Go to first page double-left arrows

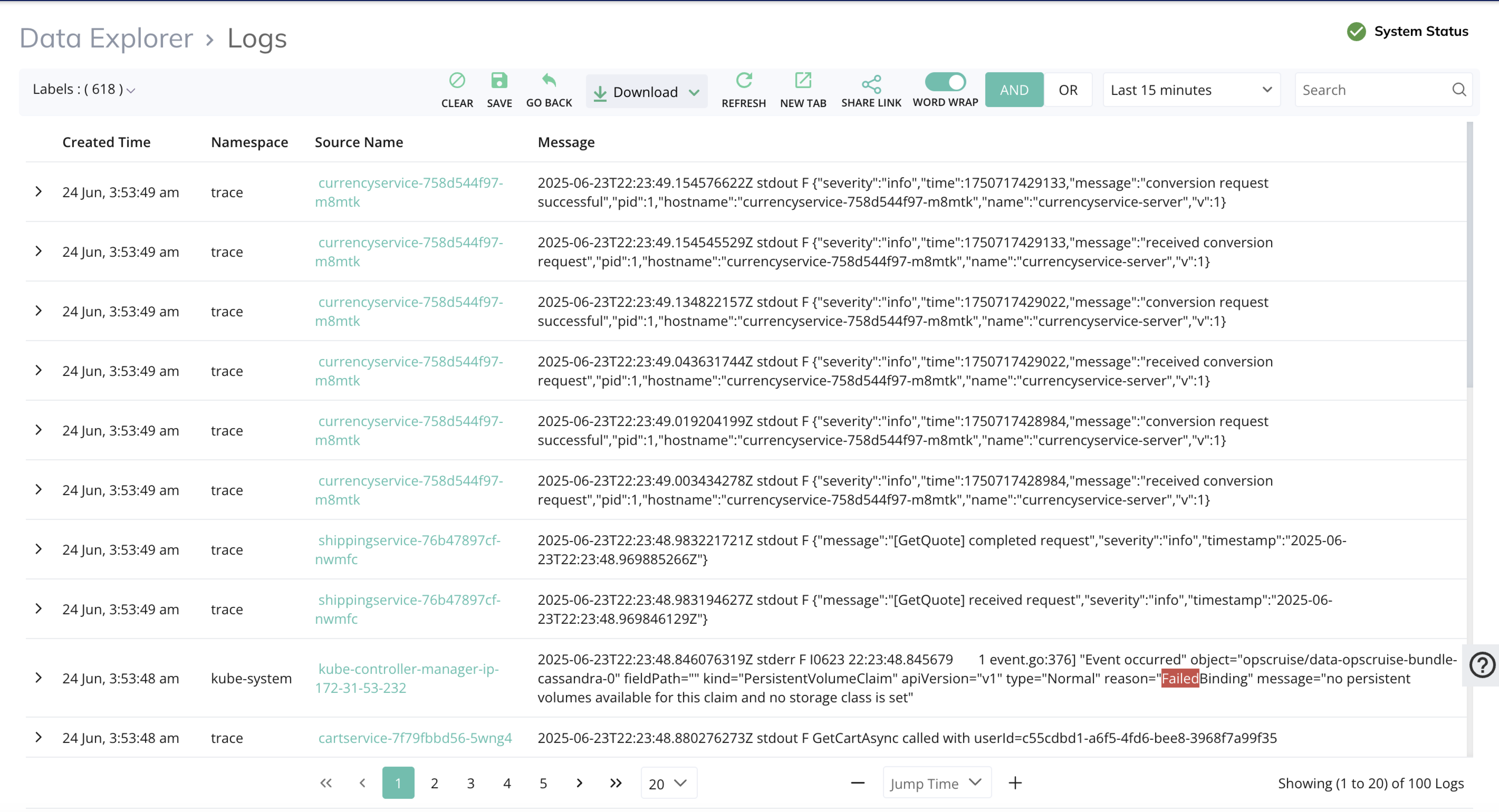[x=326, y=783]
